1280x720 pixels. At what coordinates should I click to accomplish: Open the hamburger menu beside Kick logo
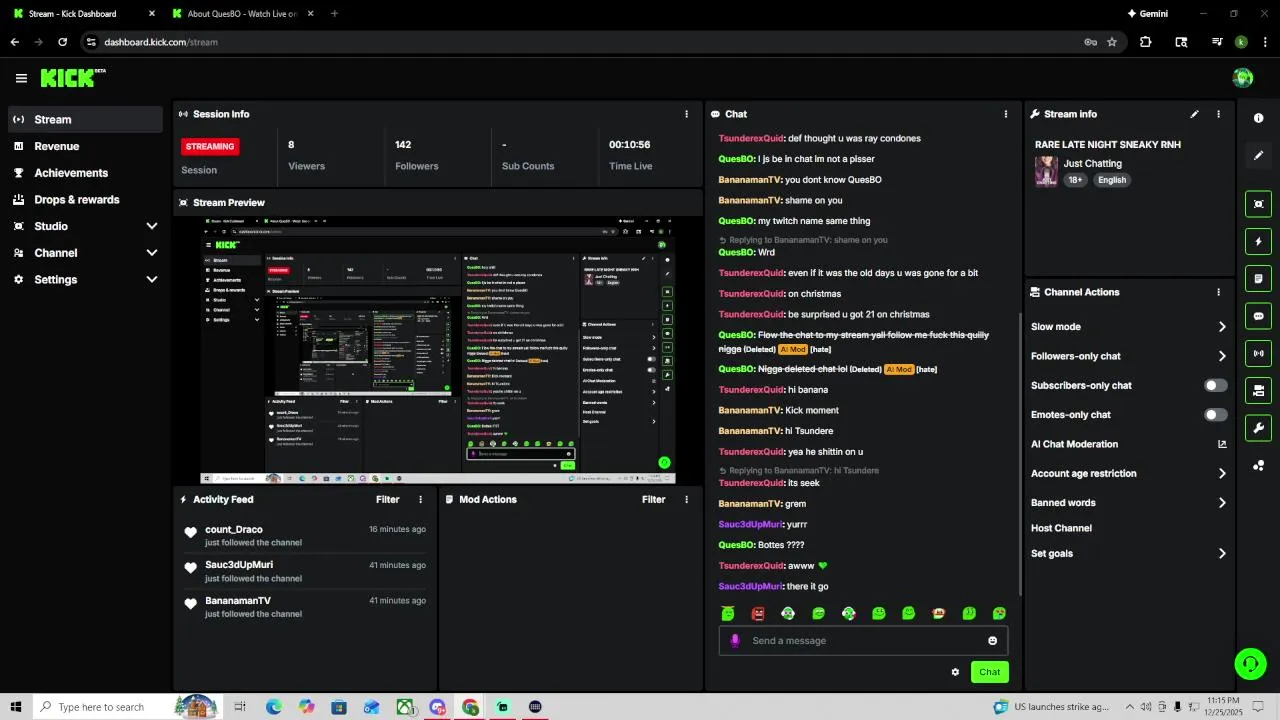coord(21,78)
